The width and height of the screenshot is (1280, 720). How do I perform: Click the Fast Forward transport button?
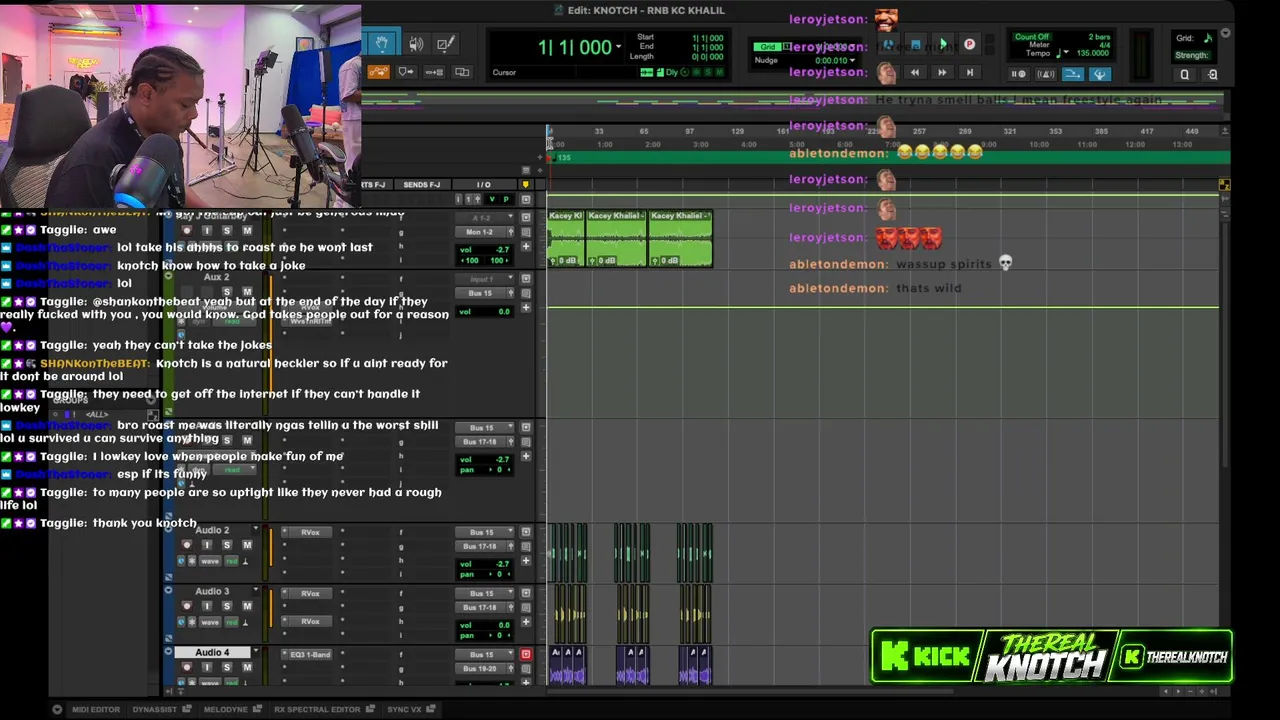point(941,72)
